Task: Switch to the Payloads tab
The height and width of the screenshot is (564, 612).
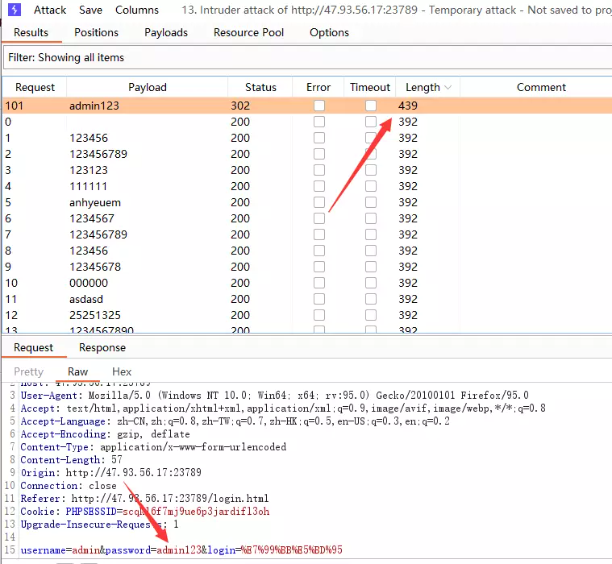Action: [x=166, y=33]
